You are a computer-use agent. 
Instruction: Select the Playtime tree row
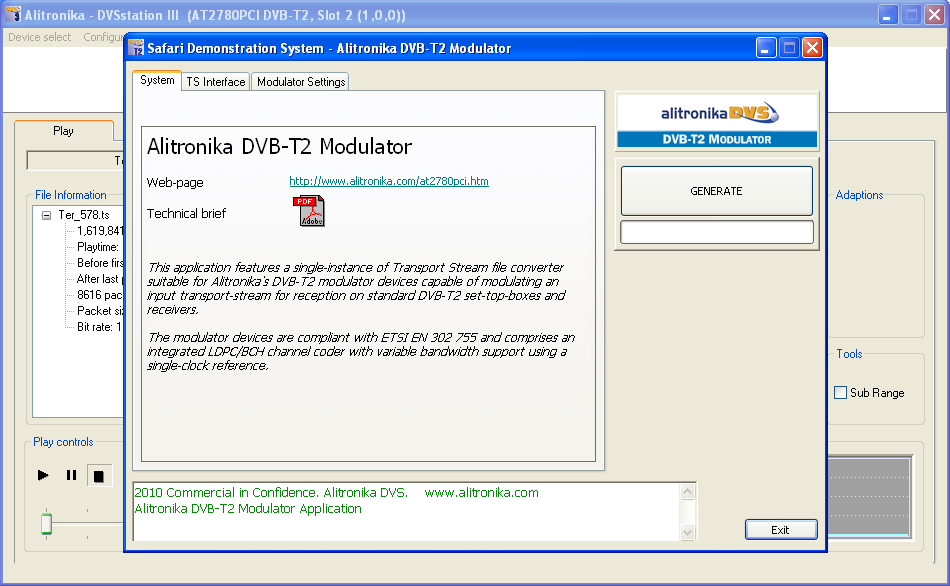pyautogui.click(x=98, y=247)
